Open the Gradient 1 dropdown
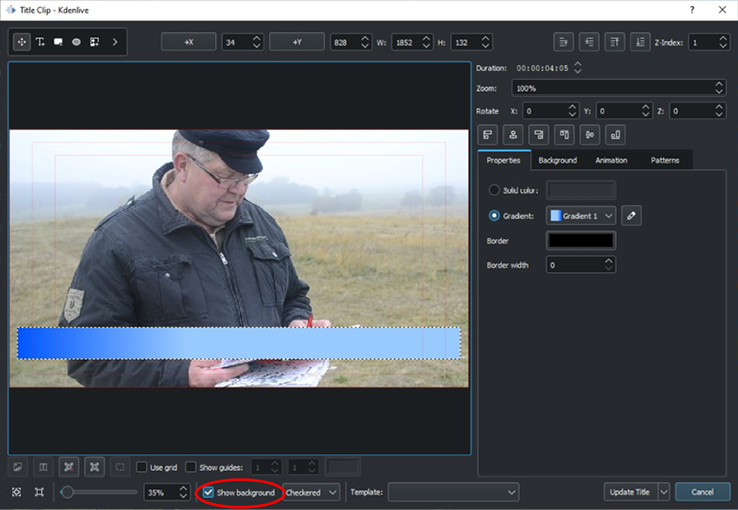This screenshot has height=510, width=738. pyautogui.click(x=581, y=215)
